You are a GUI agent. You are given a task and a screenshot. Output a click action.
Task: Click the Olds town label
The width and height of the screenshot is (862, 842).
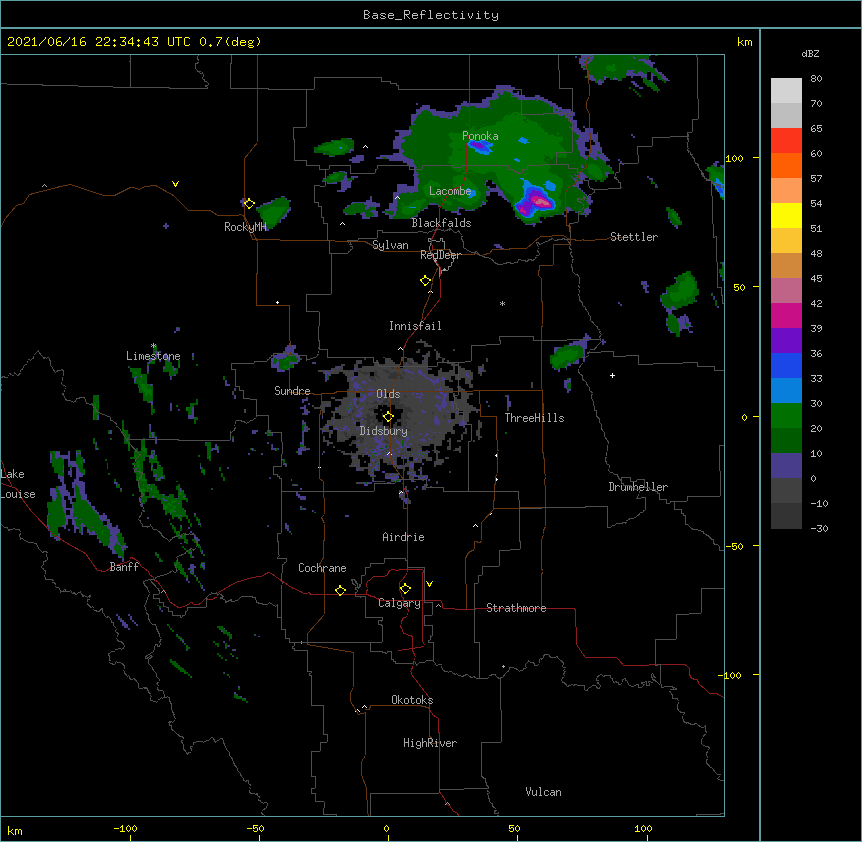(388, 394)
